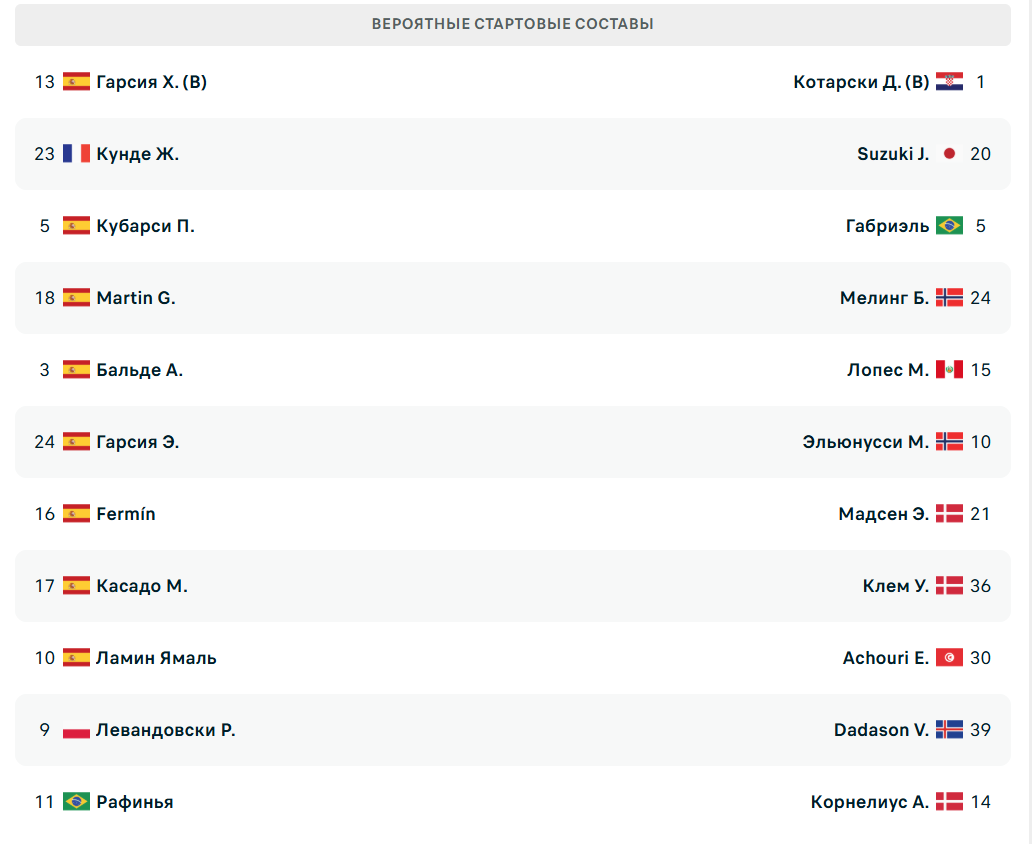Click Japan flag next to Suzuki J.
This screenshot has width=1032, height=844.
(949, 154)
